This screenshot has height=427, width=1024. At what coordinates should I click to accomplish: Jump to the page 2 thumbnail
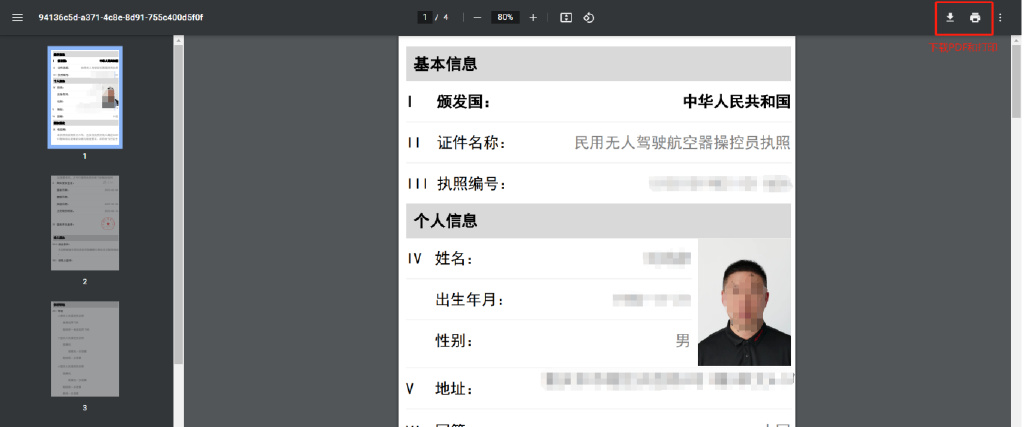(85, 222)
